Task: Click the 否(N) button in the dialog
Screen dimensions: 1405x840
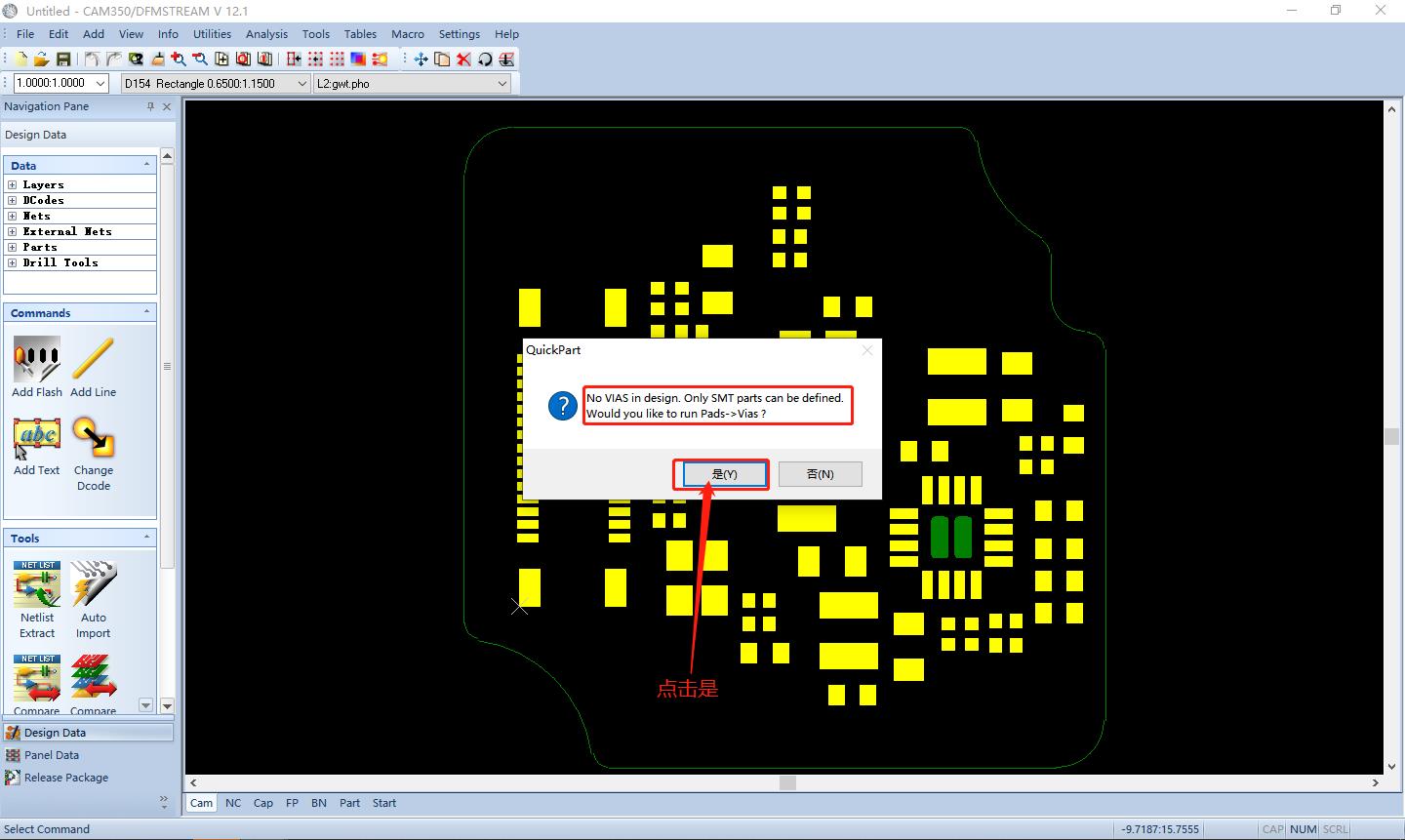Action: pos(820,474)
